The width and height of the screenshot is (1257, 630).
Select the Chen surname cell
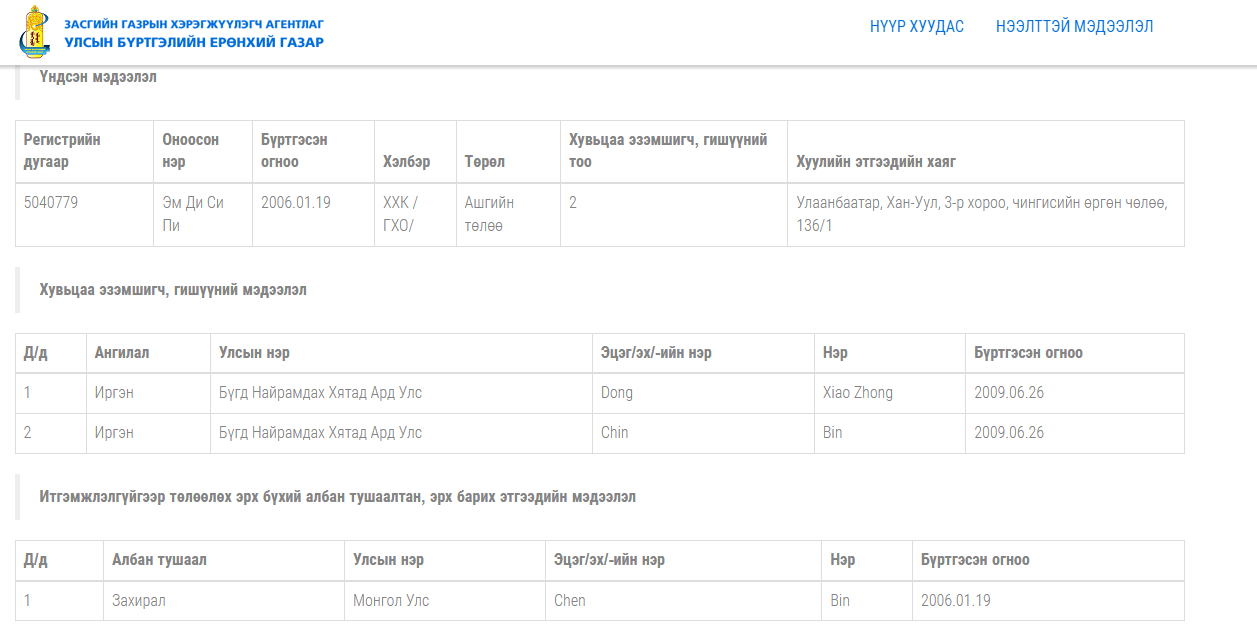coord(569,601)
